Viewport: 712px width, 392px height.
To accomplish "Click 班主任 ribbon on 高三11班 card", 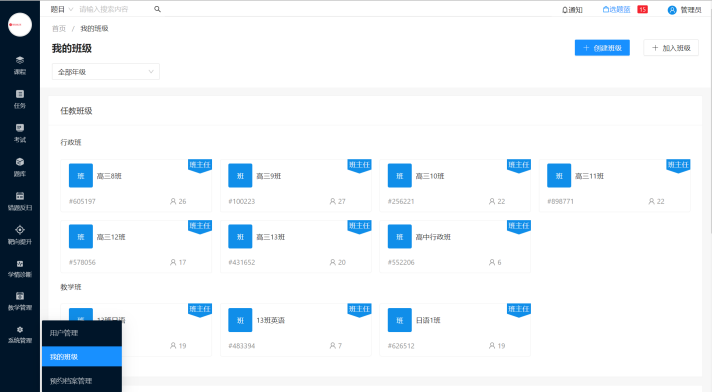I will (678, 166).
